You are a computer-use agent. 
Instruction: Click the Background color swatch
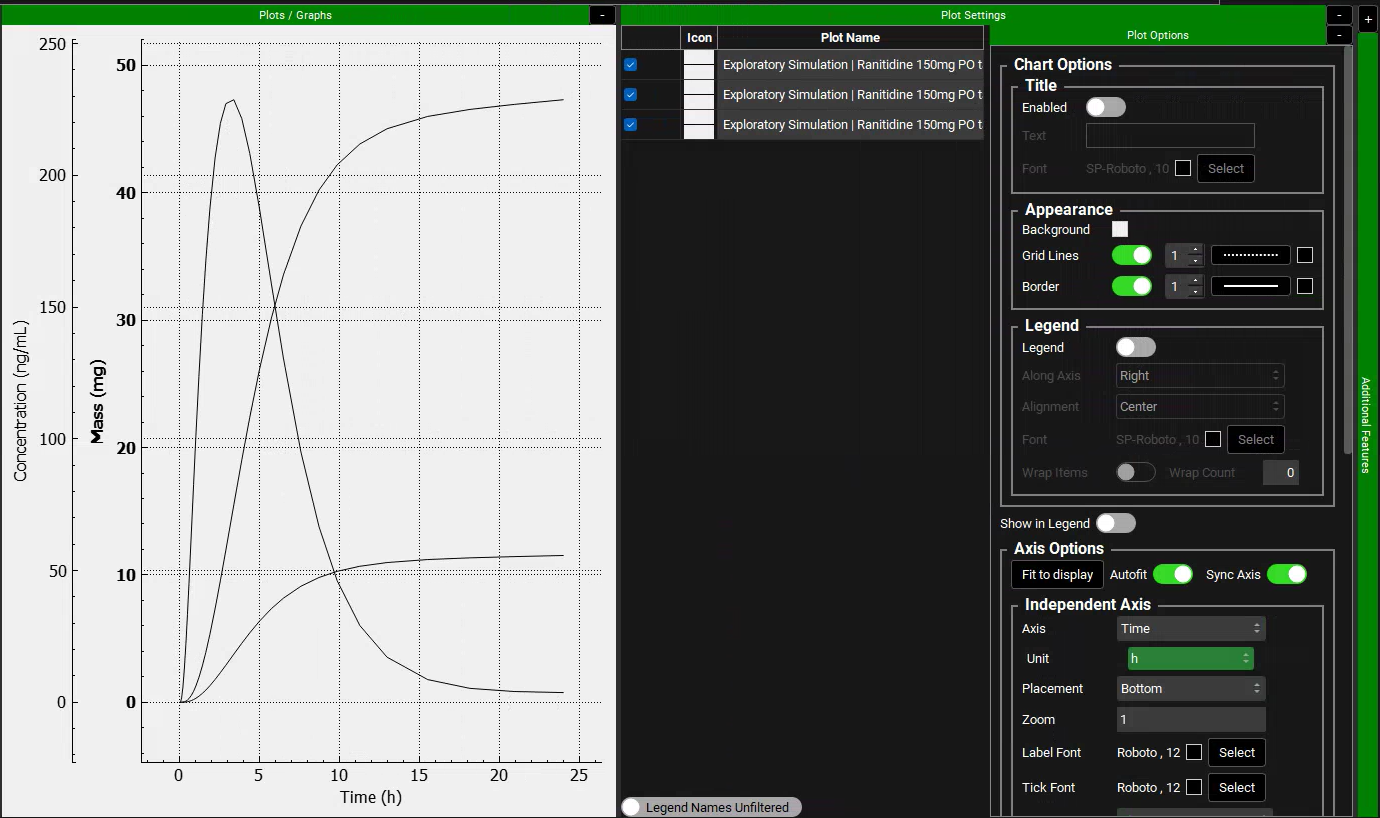click(x=1120, y=230)
